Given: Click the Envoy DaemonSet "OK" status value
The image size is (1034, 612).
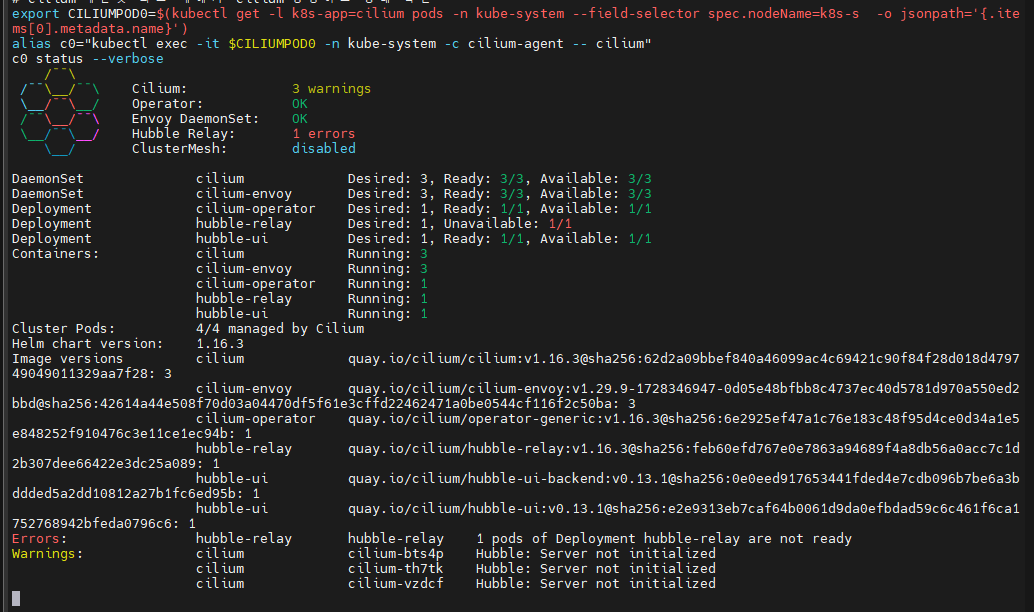Looking at the screenshot, I should [x=299, y=119].
